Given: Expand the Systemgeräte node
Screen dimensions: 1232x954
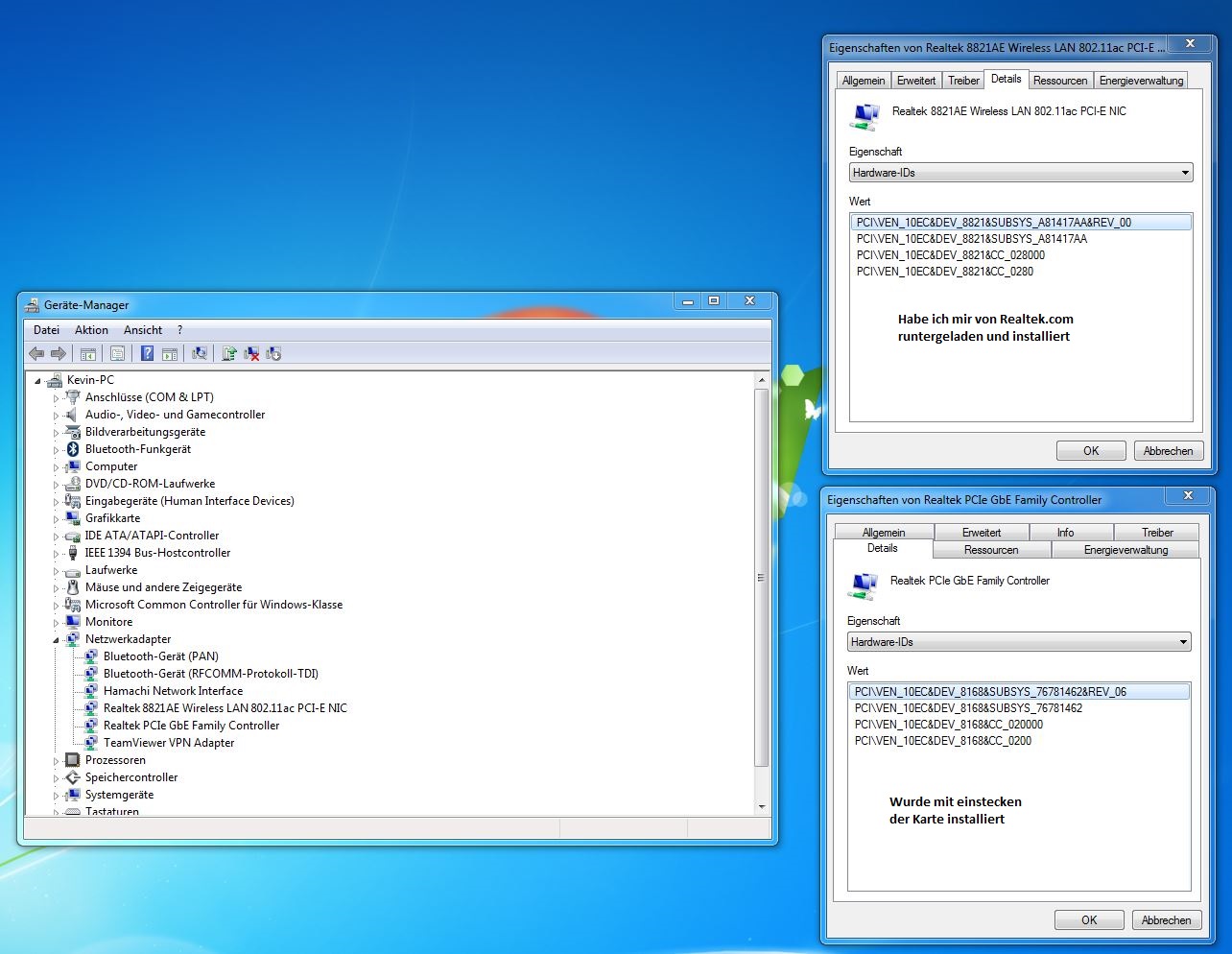Looking at the screenshot, I should tap(57, 796).
